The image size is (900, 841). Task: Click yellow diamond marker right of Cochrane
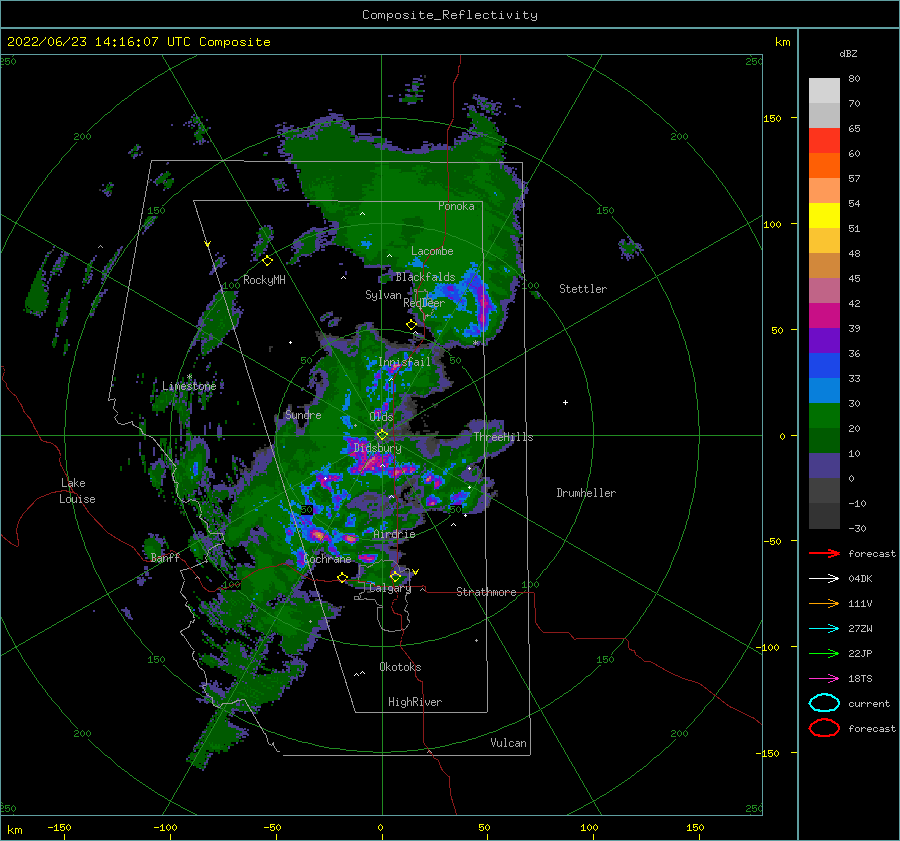pos(343,577)
